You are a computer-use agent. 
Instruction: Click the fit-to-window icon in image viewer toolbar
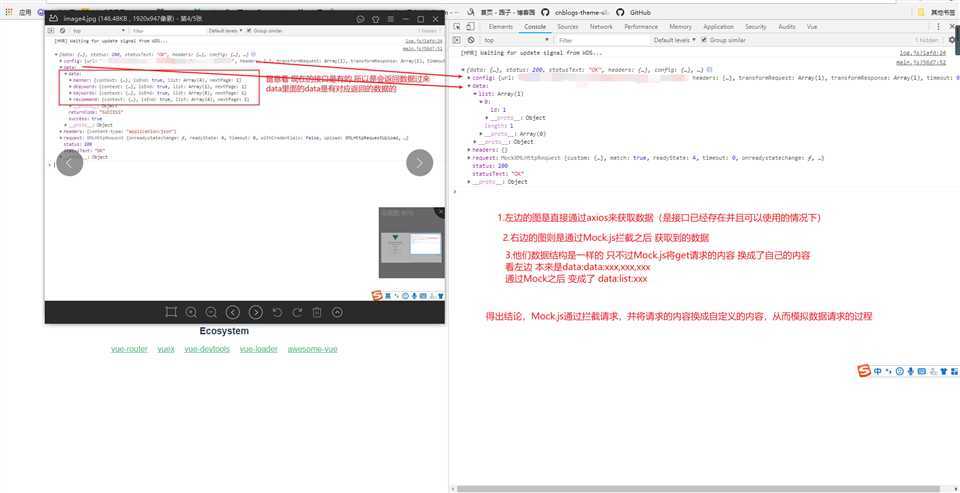[171, 312]
